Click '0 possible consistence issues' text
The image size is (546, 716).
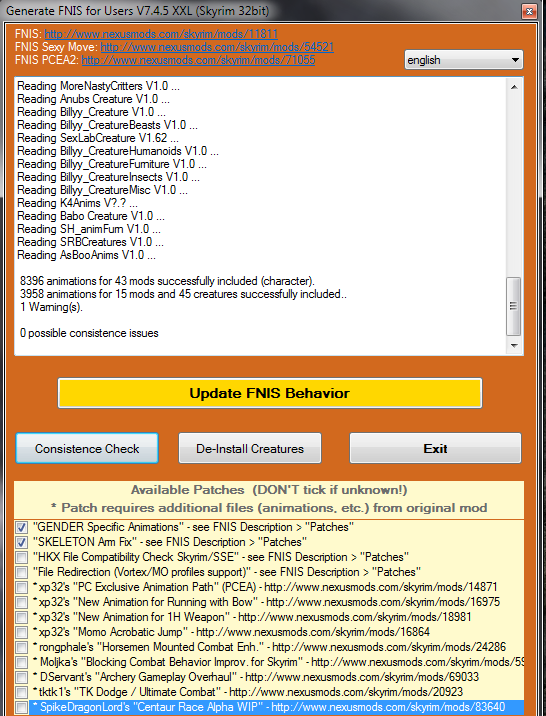tap(89, 333)
